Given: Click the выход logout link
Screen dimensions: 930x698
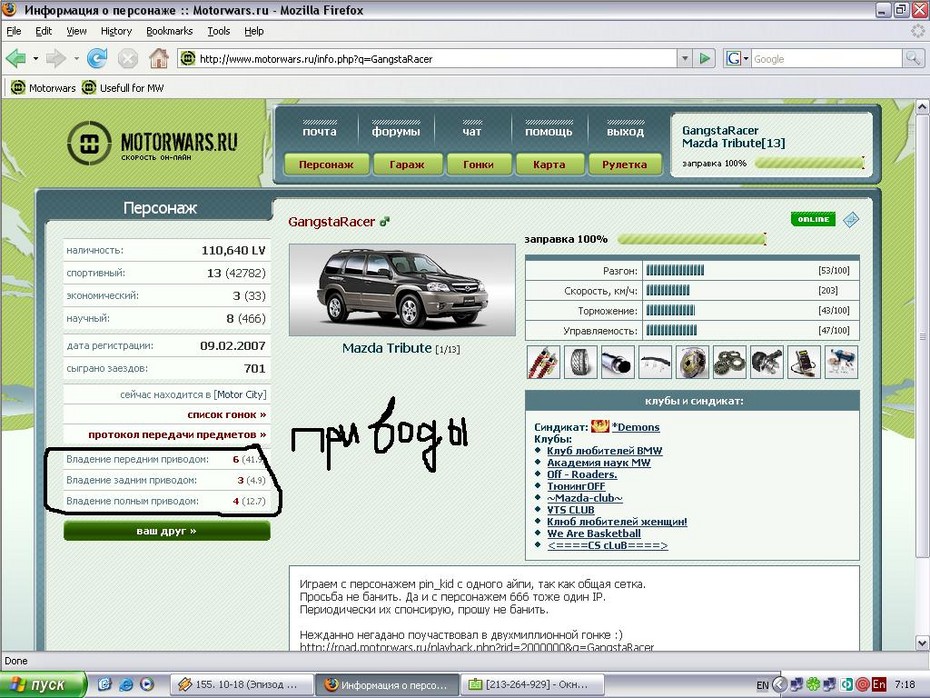Looking at the screenshot, I should coord(625,131).
